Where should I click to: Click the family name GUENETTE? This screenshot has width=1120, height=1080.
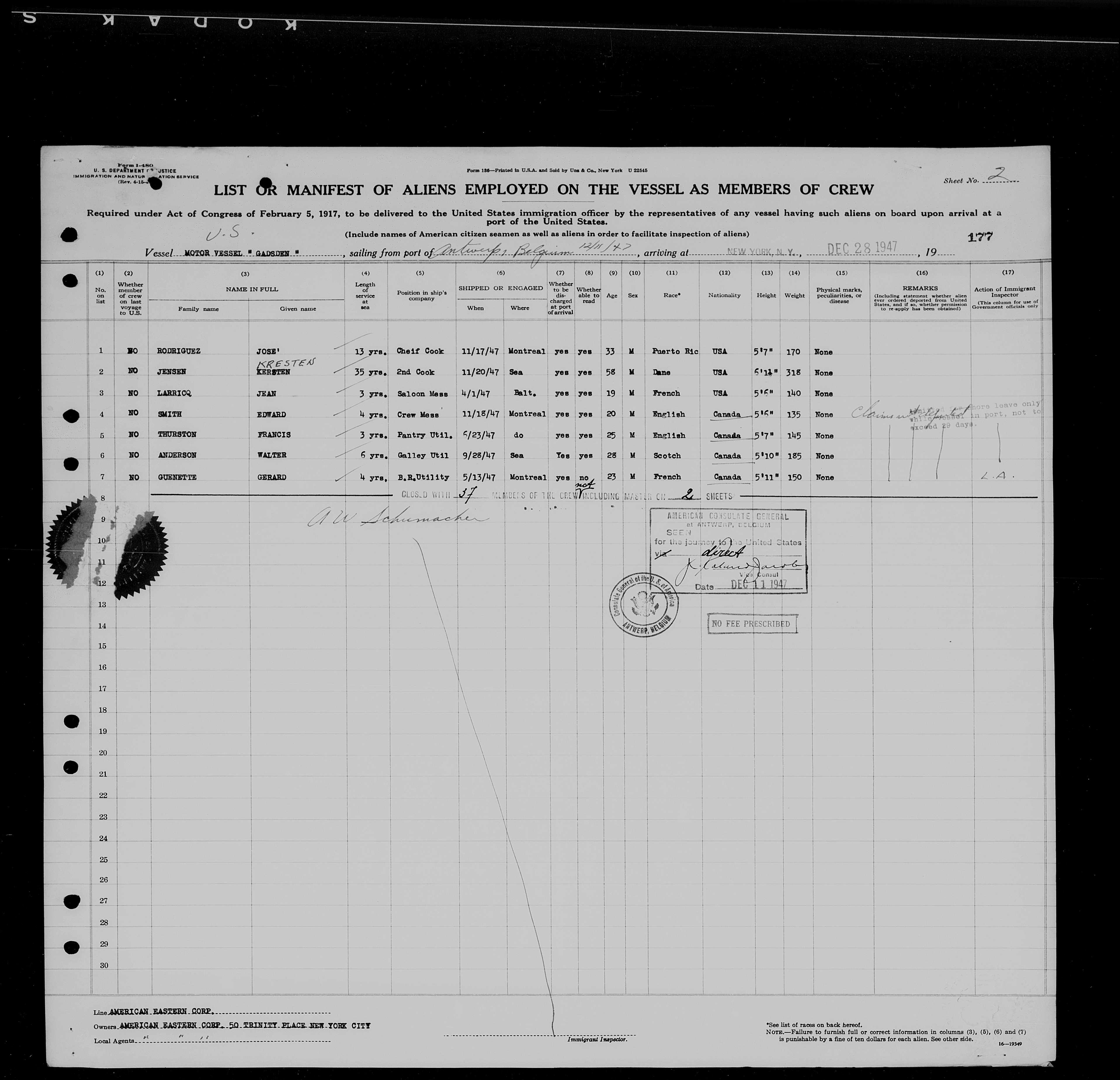click(x=177, y=477)
